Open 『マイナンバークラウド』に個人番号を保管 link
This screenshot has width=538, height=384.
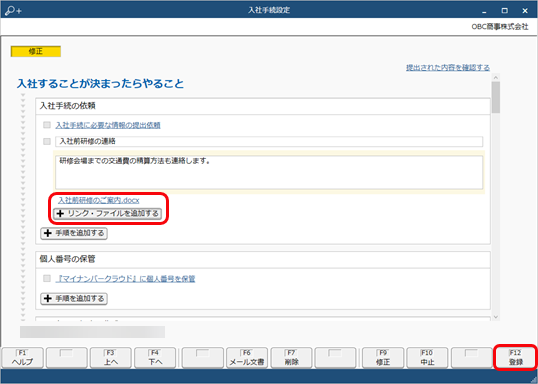(125, 279)
